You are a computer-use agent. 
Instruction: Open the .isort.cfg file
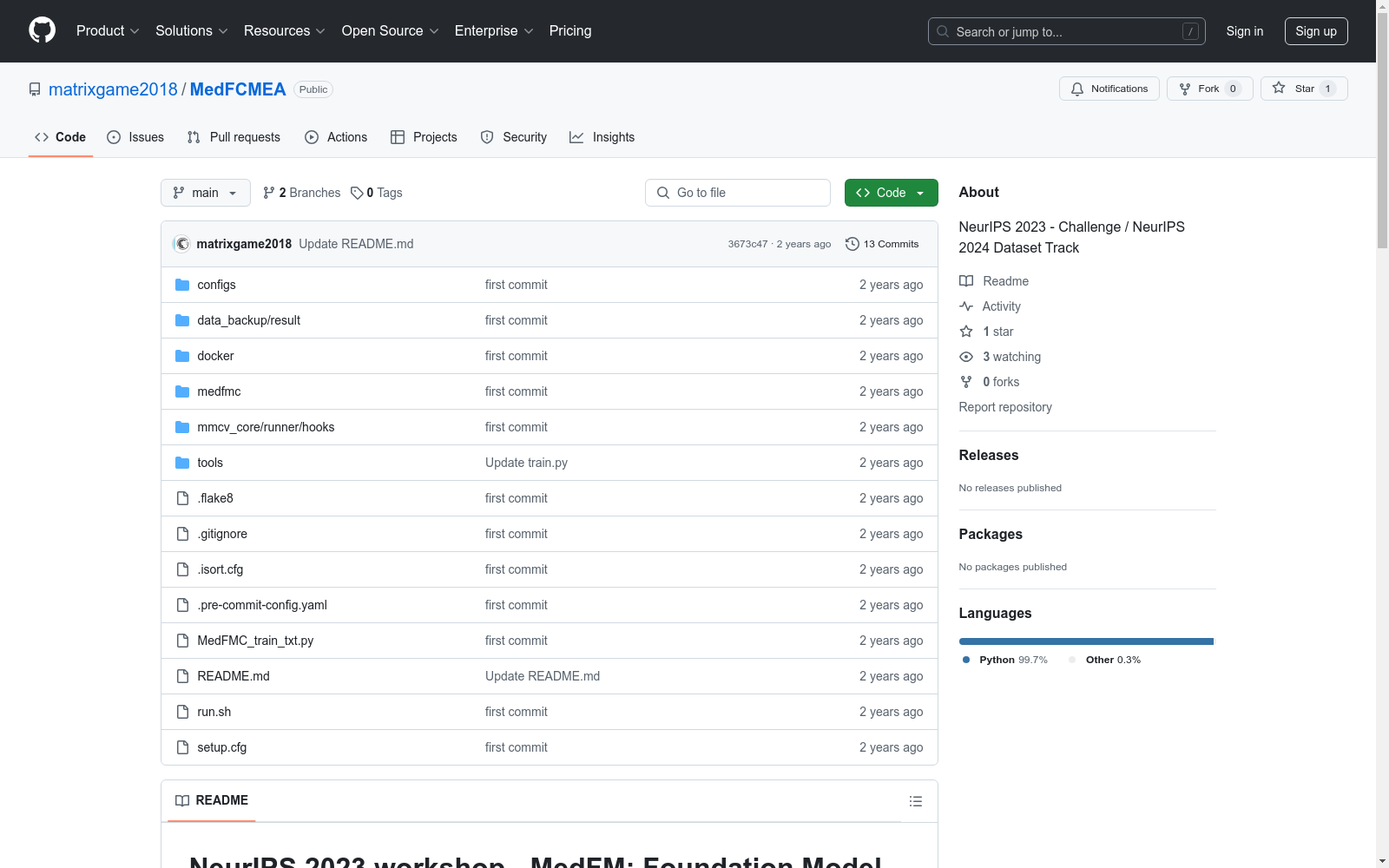point(221,569)
